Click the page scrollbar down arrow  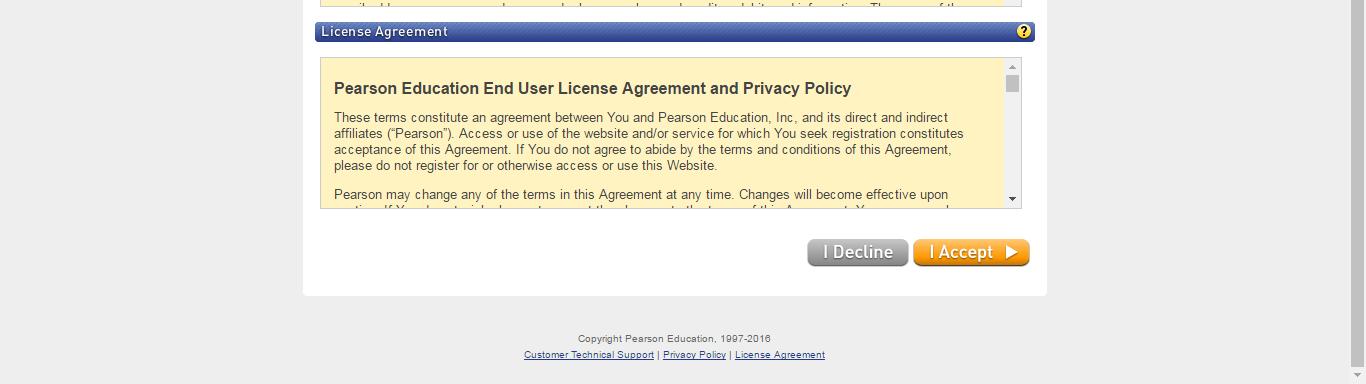point(1357,376)
